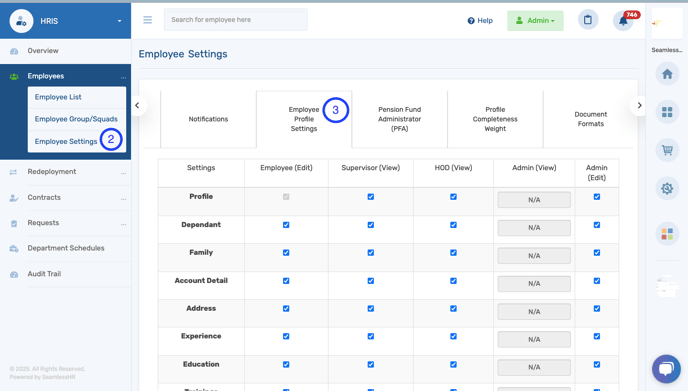Open the shopping cart icon in right sidebar
The width and height of the screenshot is (688, 391).
[667, 151]
